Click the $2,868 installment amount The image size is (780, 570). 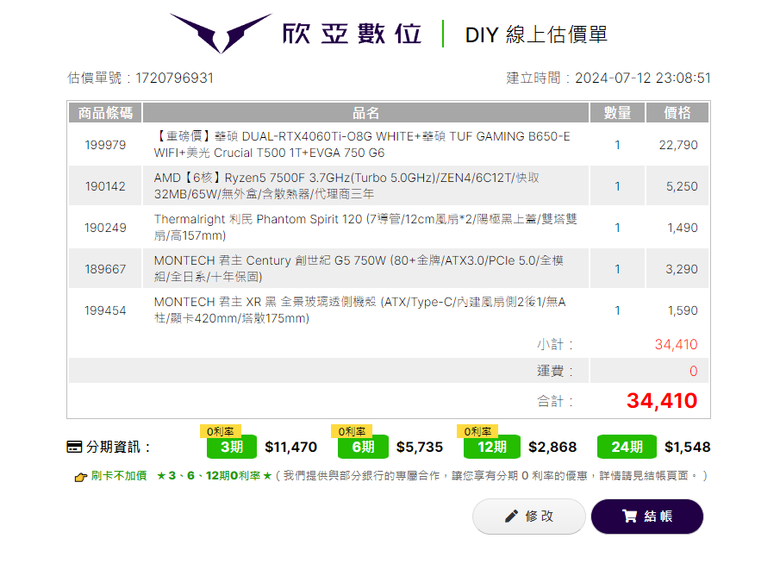[x=552, y=447]
